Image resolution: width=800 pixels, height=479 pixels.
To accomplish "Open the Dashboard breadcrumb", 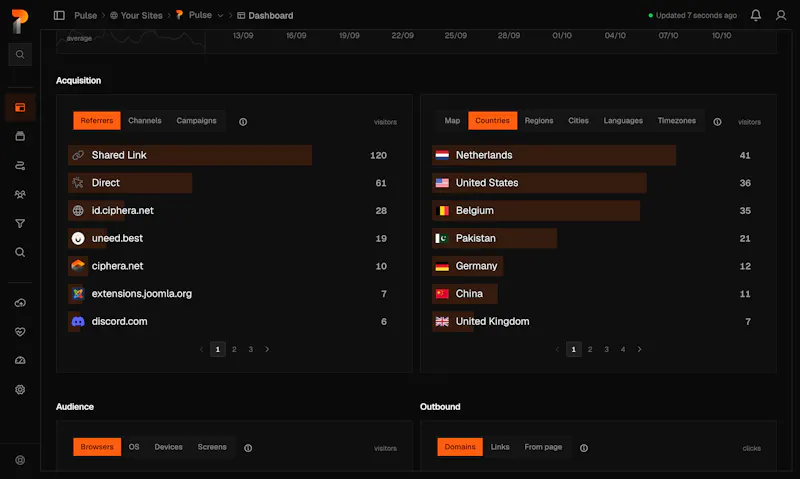I will pos(265,15).
